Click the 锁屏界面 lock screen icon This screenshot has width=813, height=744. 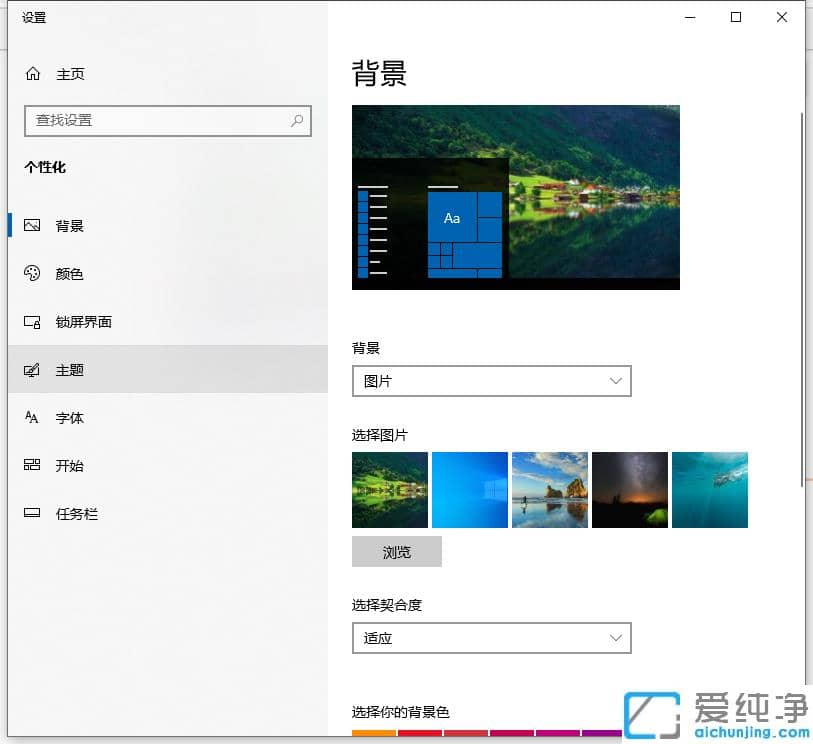[x=33, y=321]
